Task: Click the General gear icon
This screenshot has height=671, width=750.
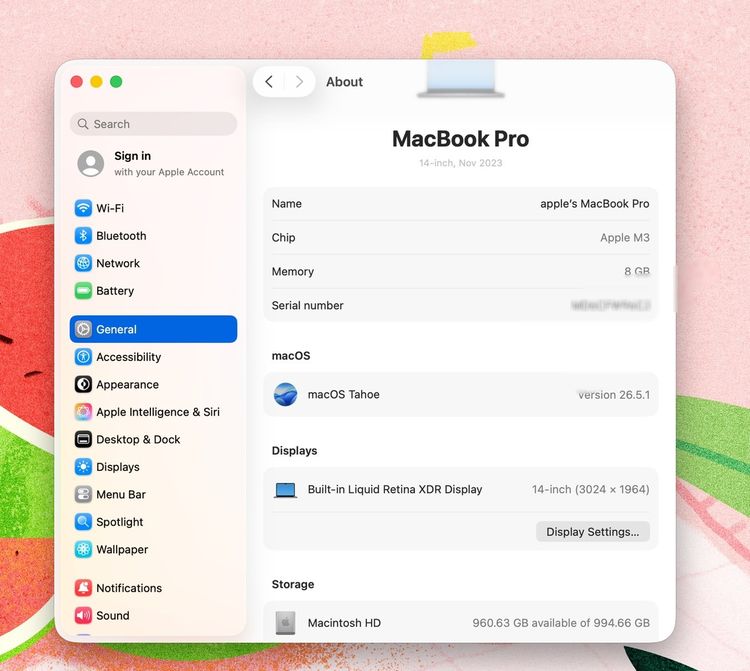Action: (83, 329)
